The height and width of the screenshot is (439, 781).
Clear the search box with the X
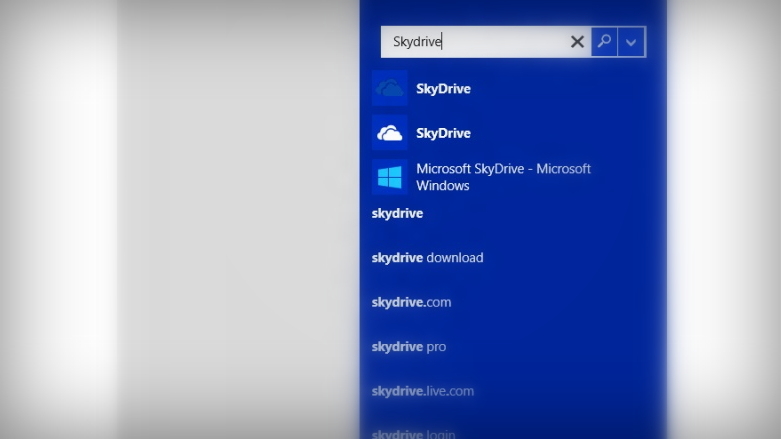coord(577,41)
